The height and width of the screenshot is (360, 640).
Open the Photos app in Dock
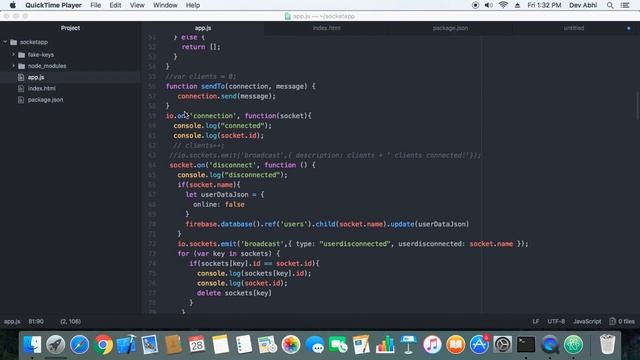pyautogui.click(x=291, y=345)
